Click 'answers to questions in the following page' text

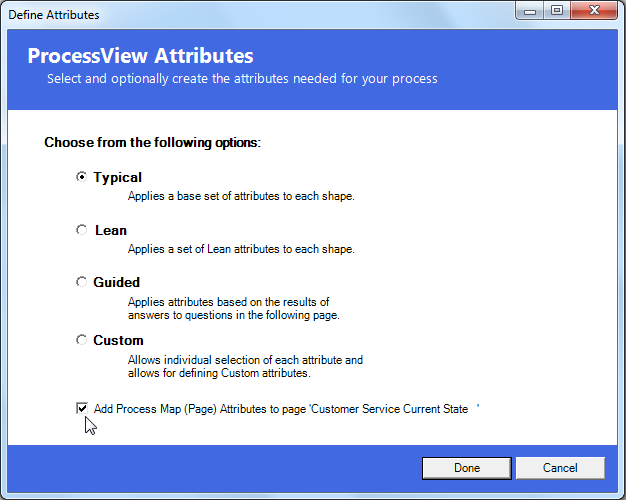pos(234,315)
